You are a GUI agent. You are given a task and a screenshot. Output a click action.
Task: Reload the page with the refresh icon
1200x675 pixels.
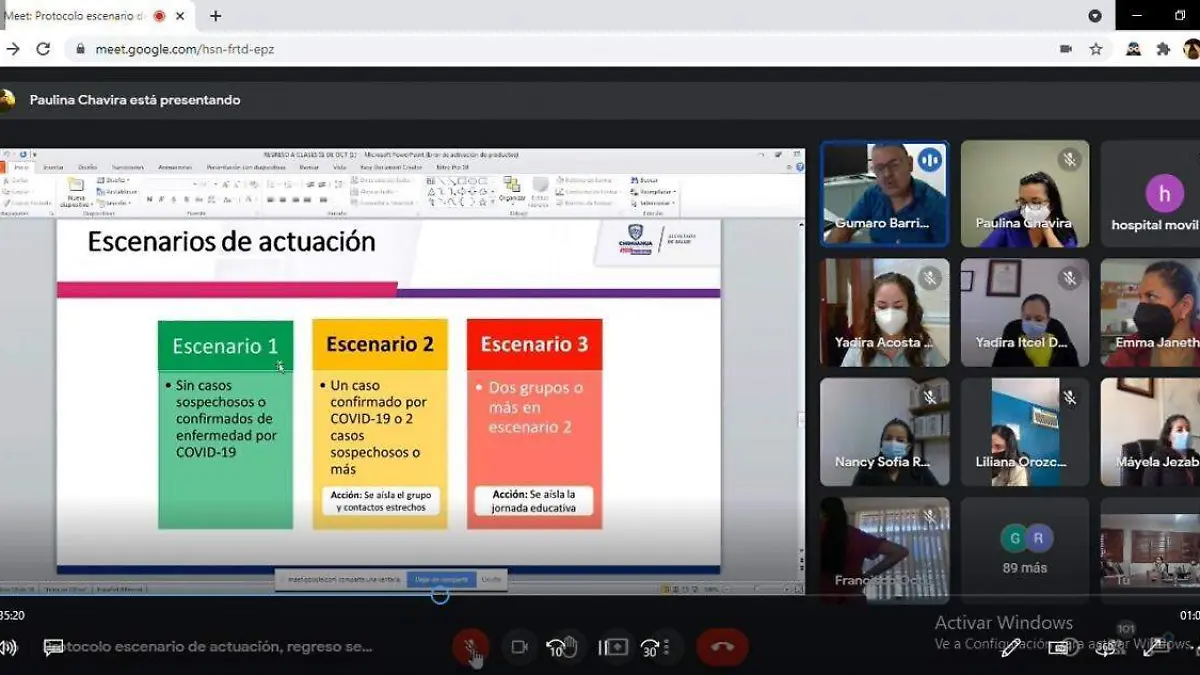tap(43, 49)
